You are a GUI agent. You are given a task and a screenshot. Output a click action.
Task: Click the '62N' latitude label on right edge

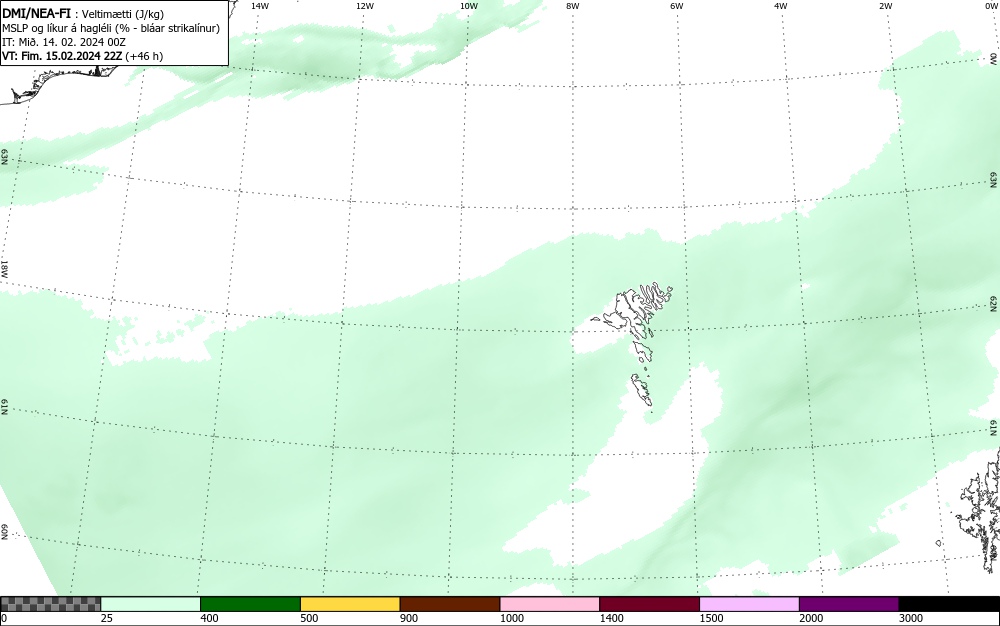(994, 303)
